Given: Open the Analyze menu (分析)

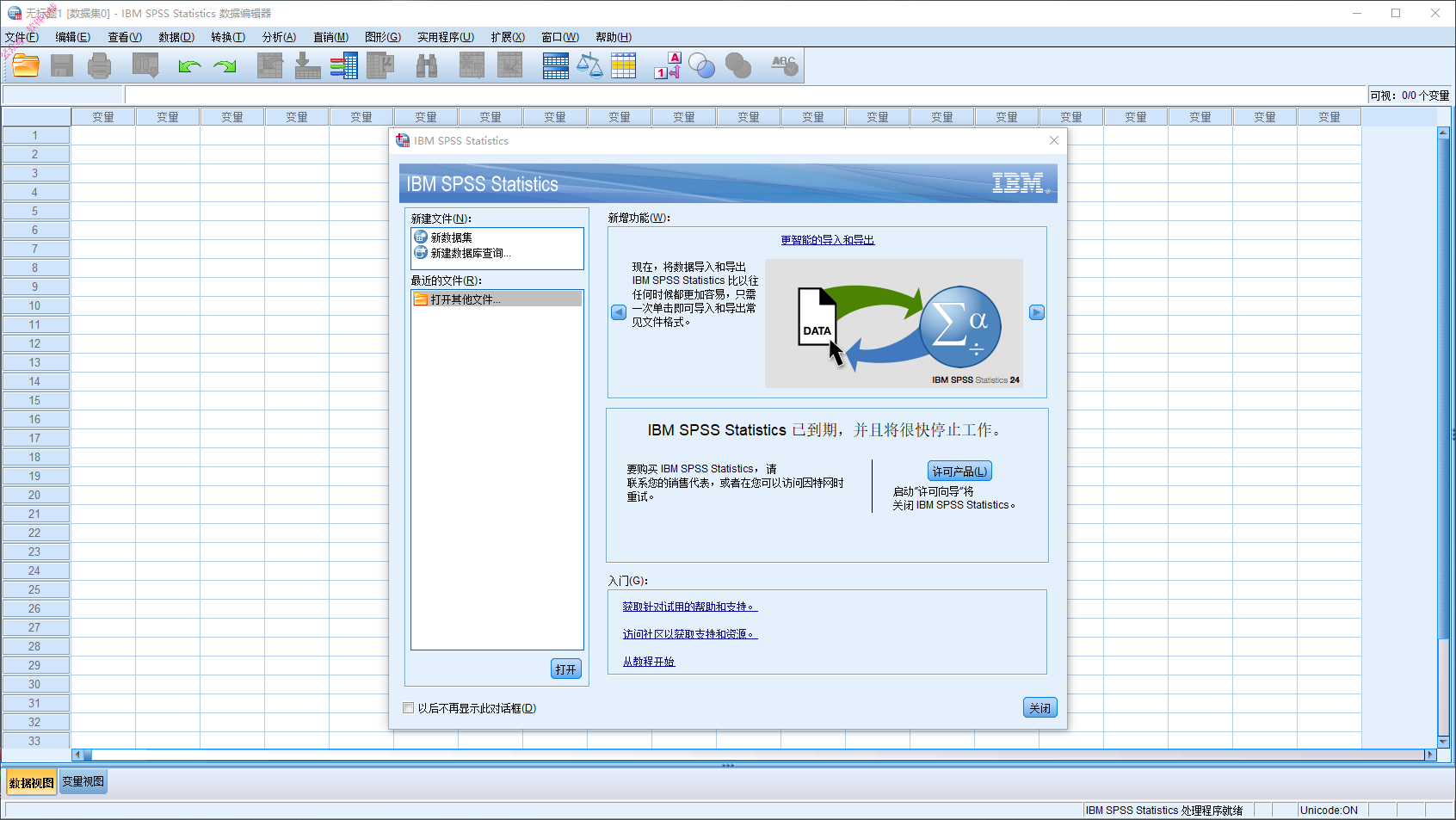Looking at the screenshot, I should tap(279, 37).
